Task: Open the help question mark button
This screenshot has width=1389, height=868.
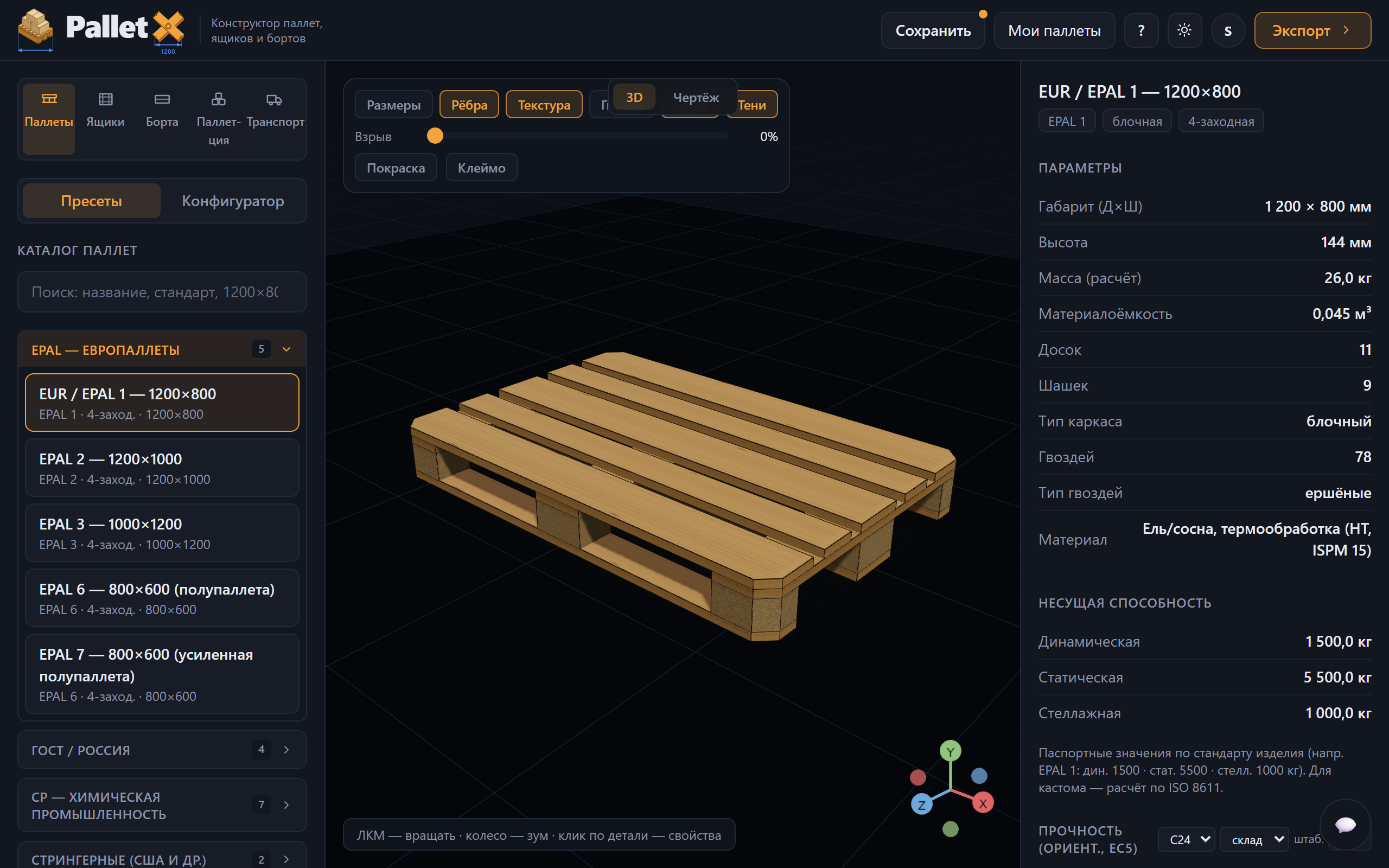Action: (1140, 30)
